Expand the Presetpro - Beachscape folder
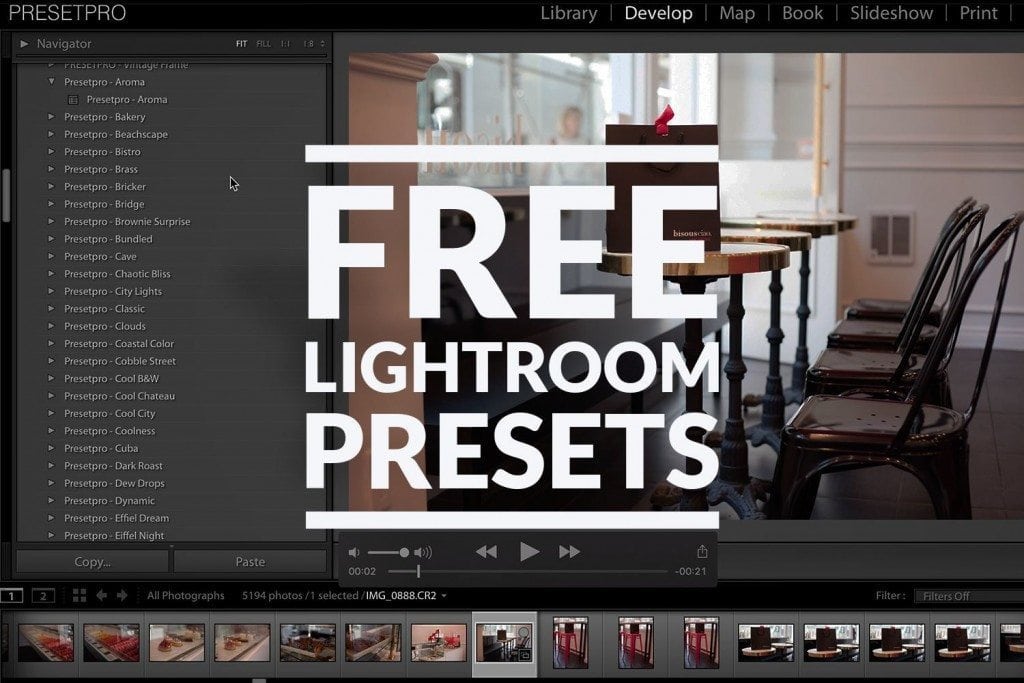 [51, 134]
